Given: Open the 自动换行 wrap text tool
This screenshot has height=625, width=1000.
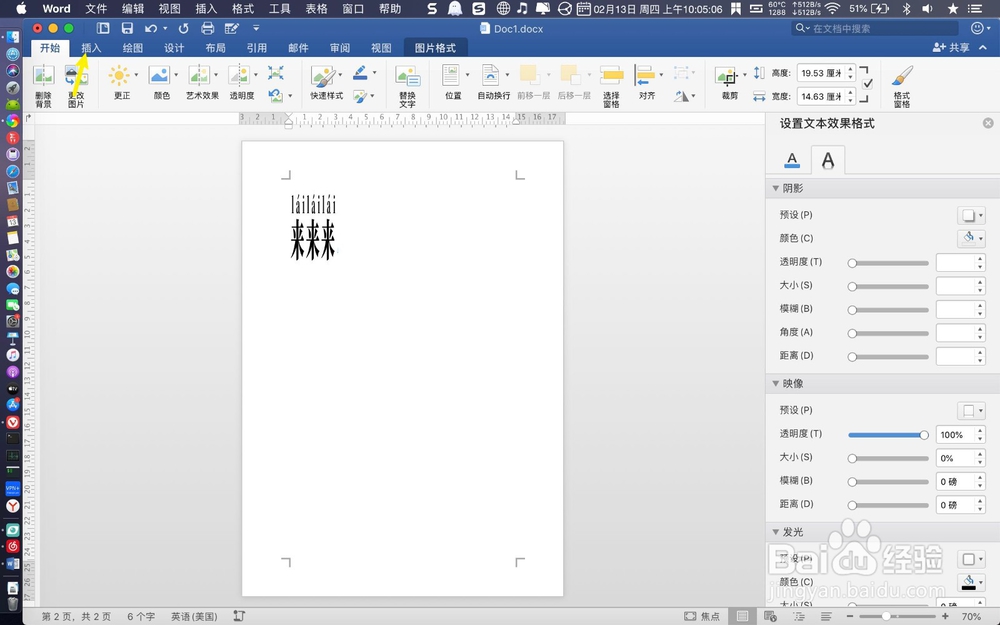Looking at the screenshot, I should [494, 83].
